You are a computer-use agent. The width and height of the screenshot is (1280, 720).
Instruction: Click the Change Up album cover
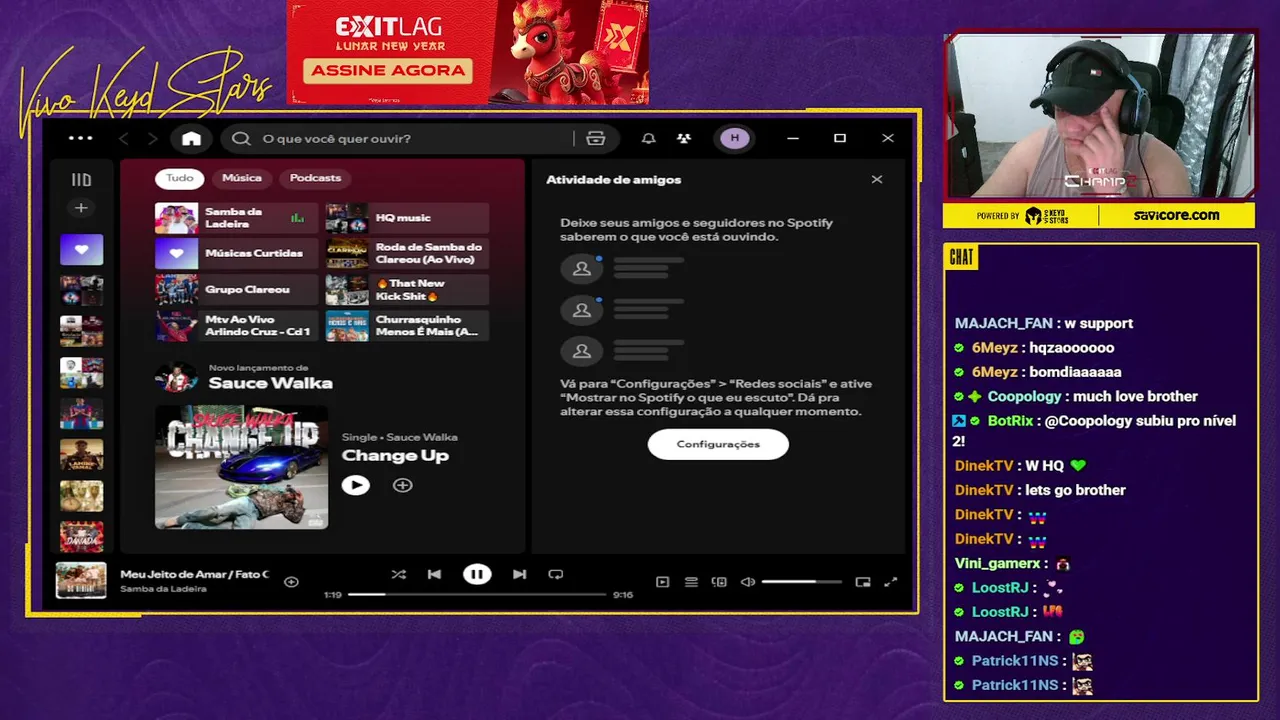241,466
